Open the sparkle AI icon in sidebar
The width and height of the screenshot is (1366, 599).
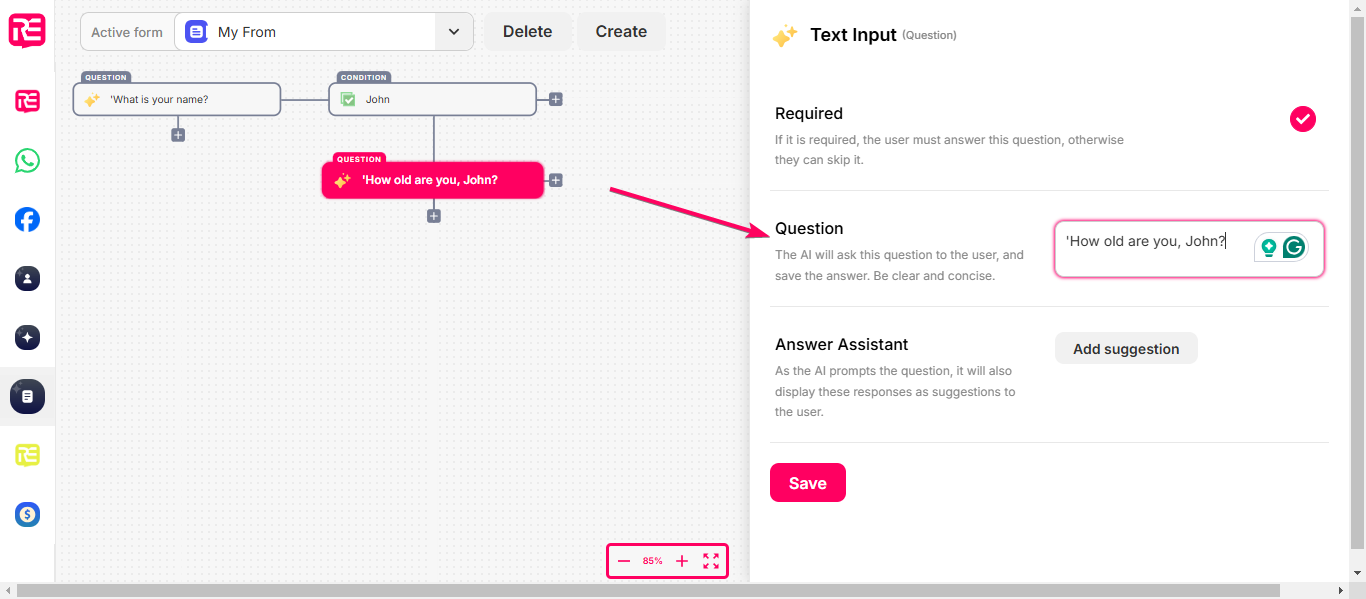[27, 337]
